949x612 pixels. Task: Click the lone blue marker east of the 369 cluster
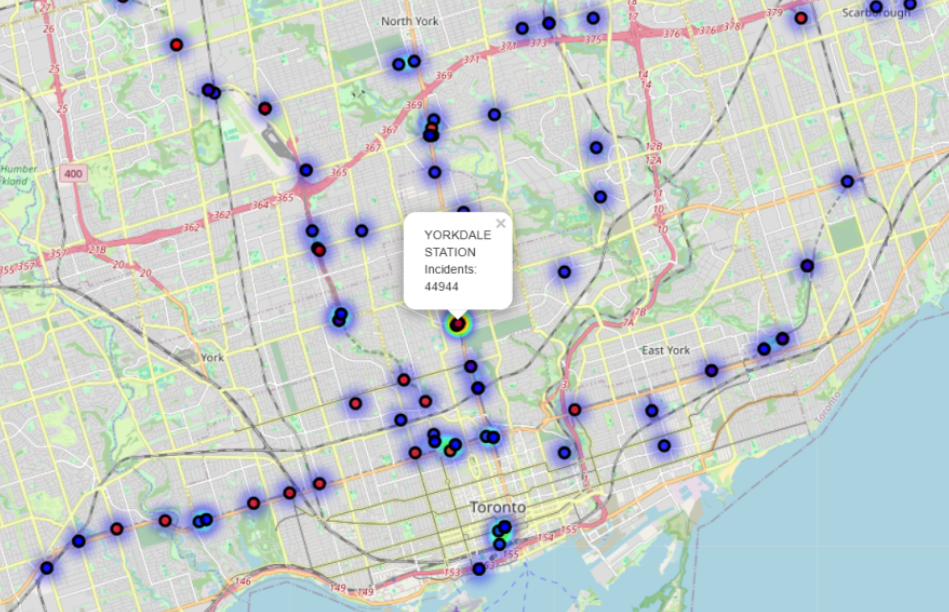494,114
